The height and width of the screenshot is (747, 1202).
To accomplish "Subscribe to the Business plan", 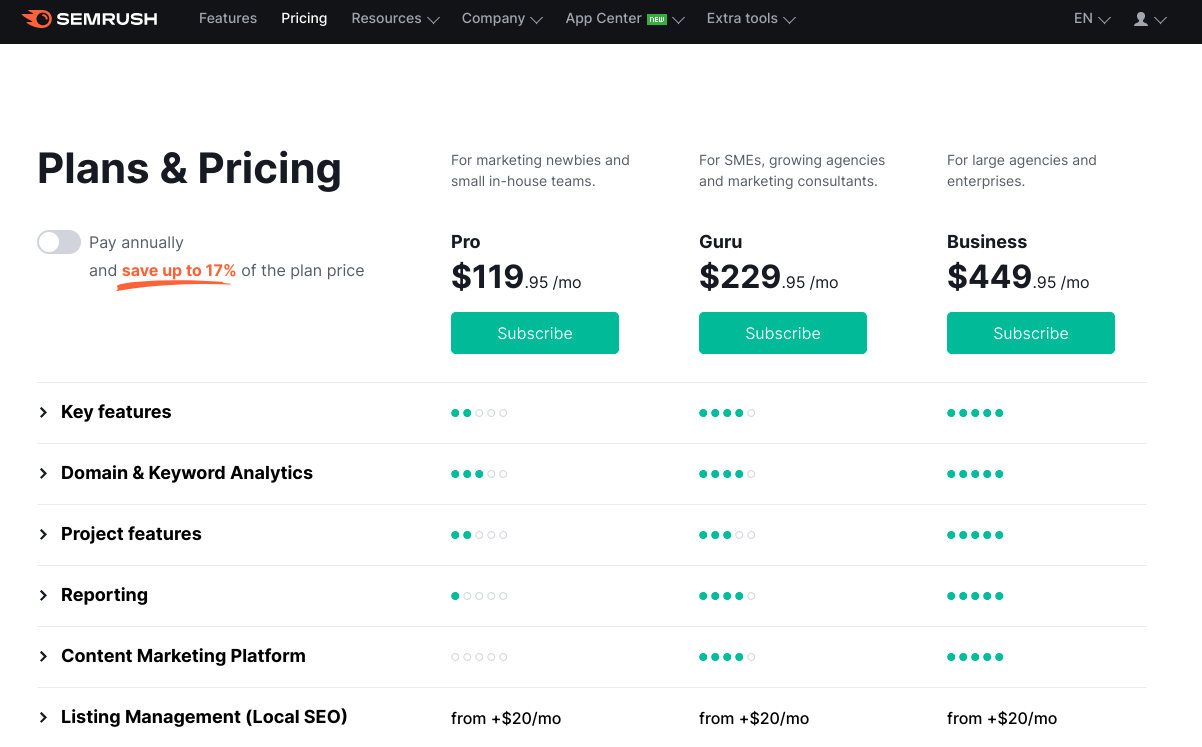I will [1031, 333].
